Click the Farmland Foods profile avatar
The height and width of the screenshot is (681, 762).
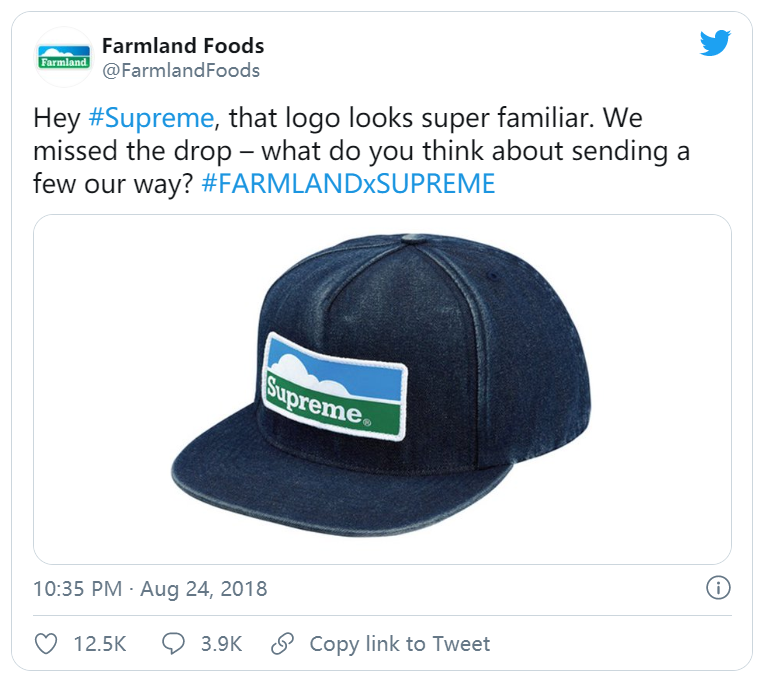[64, 57]
